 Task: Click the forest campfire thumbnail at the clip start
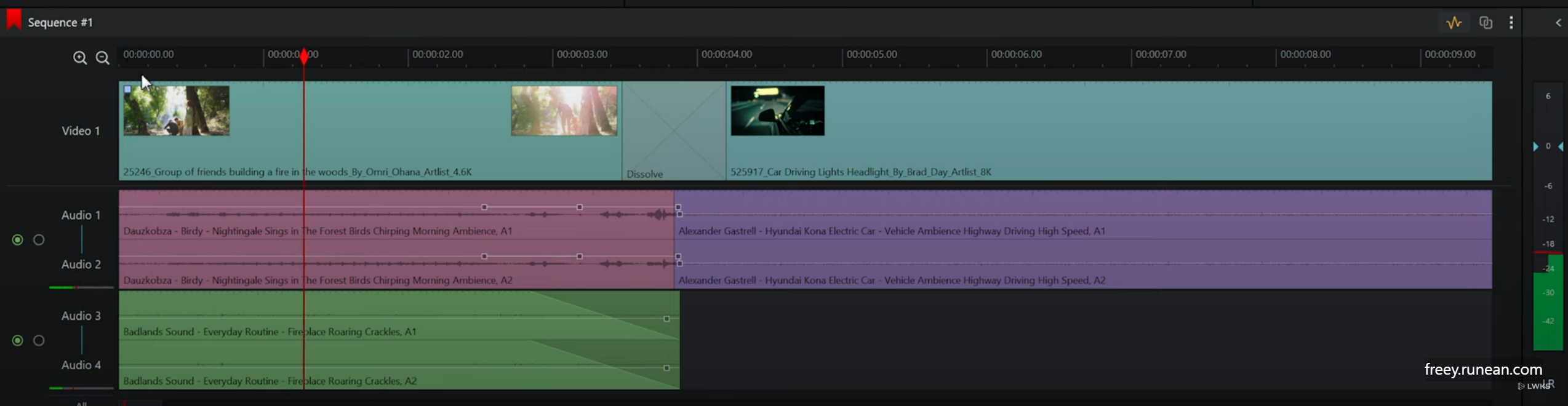[x=177, y=111]
